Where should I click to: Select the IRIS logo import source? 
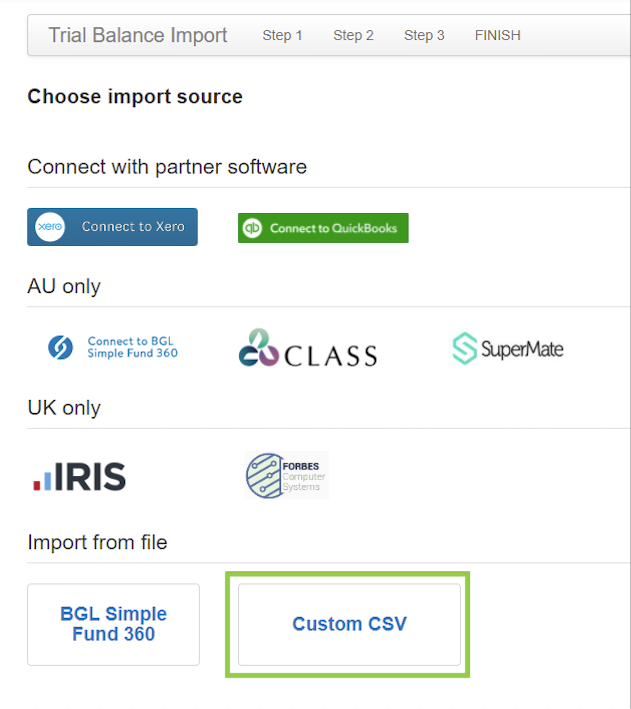click(80, 476)
